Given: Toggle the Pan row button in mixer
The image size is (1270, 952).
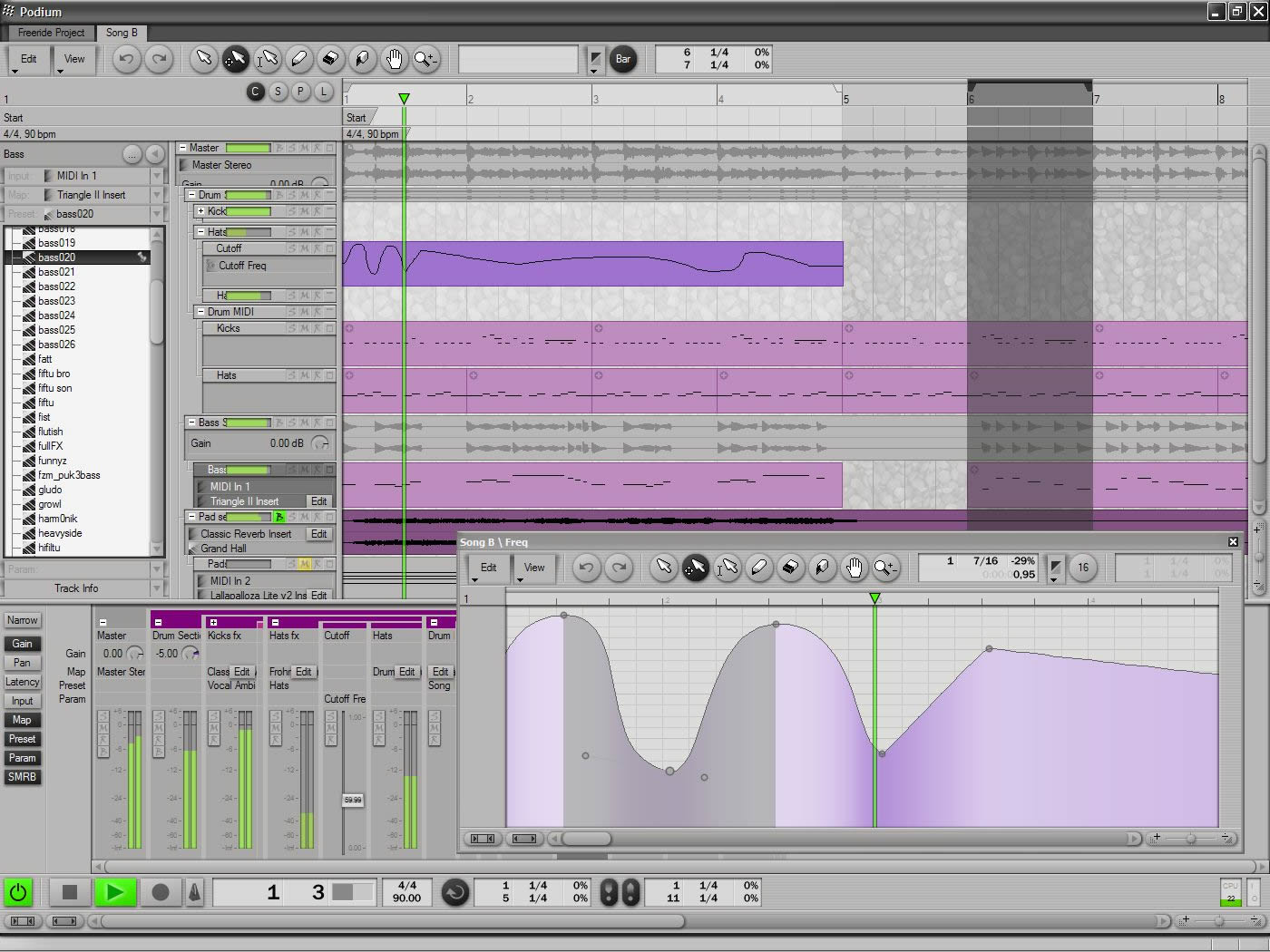Looking at the screenshot, I should [22, 663].
